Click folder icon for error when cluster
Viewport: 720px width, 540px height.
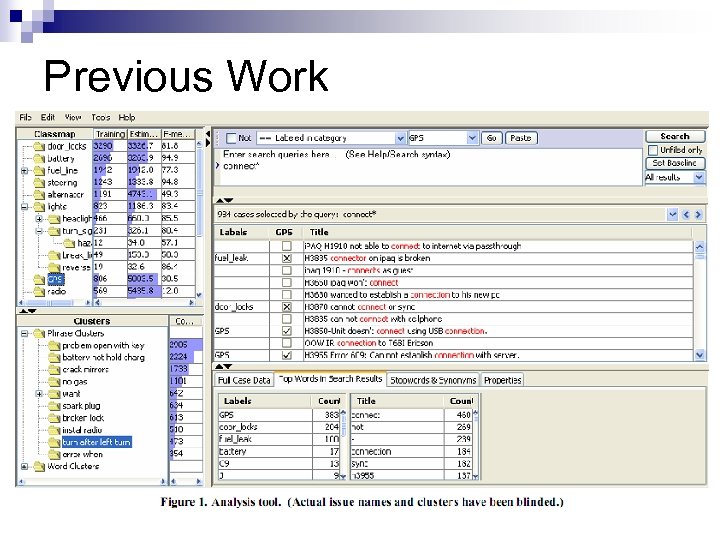tap(55, 454)
